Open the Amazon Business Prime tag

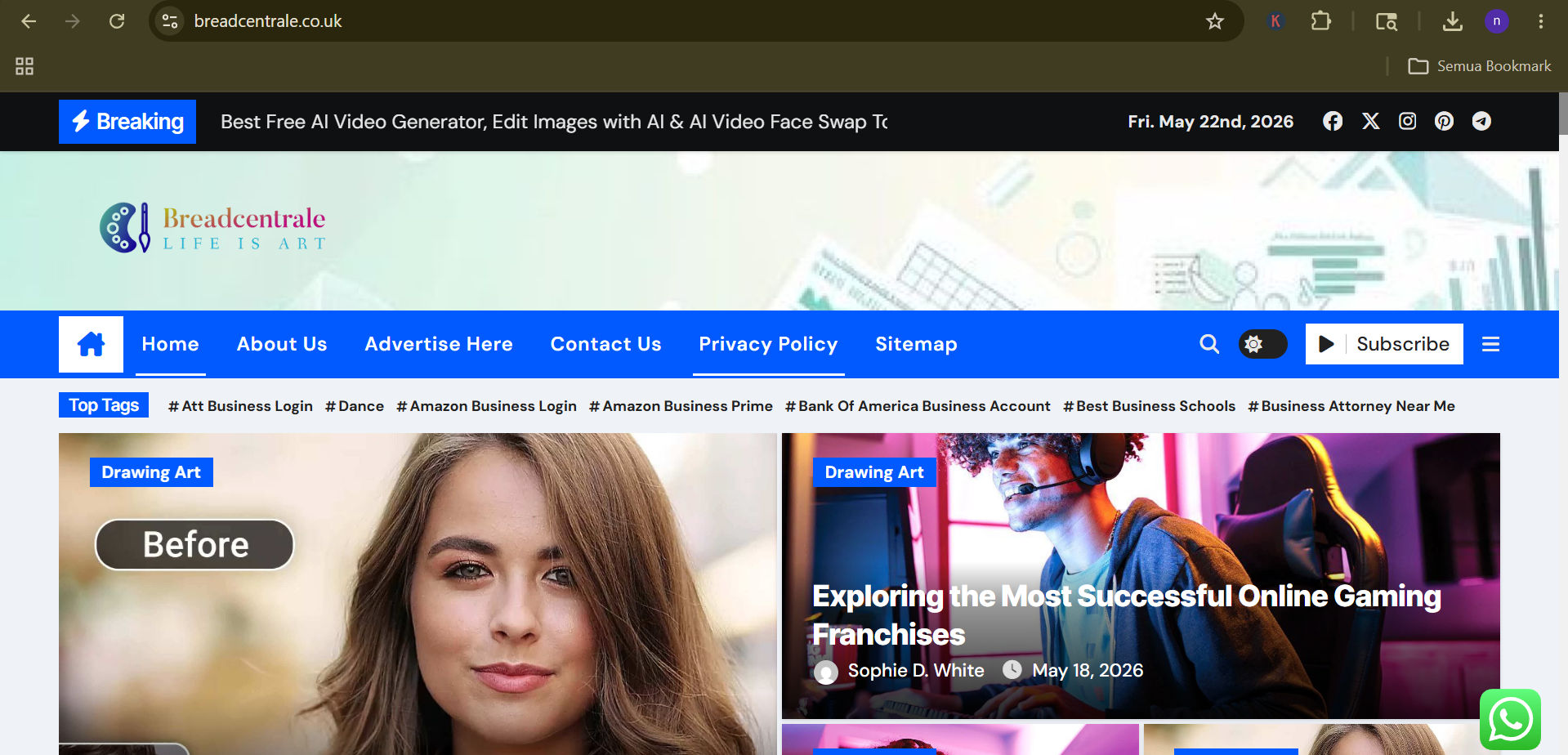(681, 406)
